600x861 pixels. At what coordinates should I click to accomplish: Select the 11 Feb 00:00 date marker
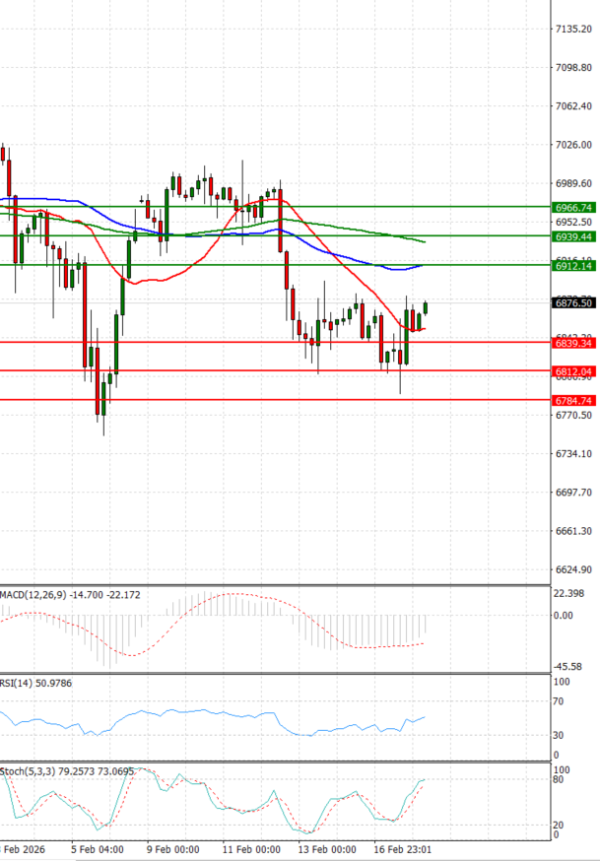point(253,849)
